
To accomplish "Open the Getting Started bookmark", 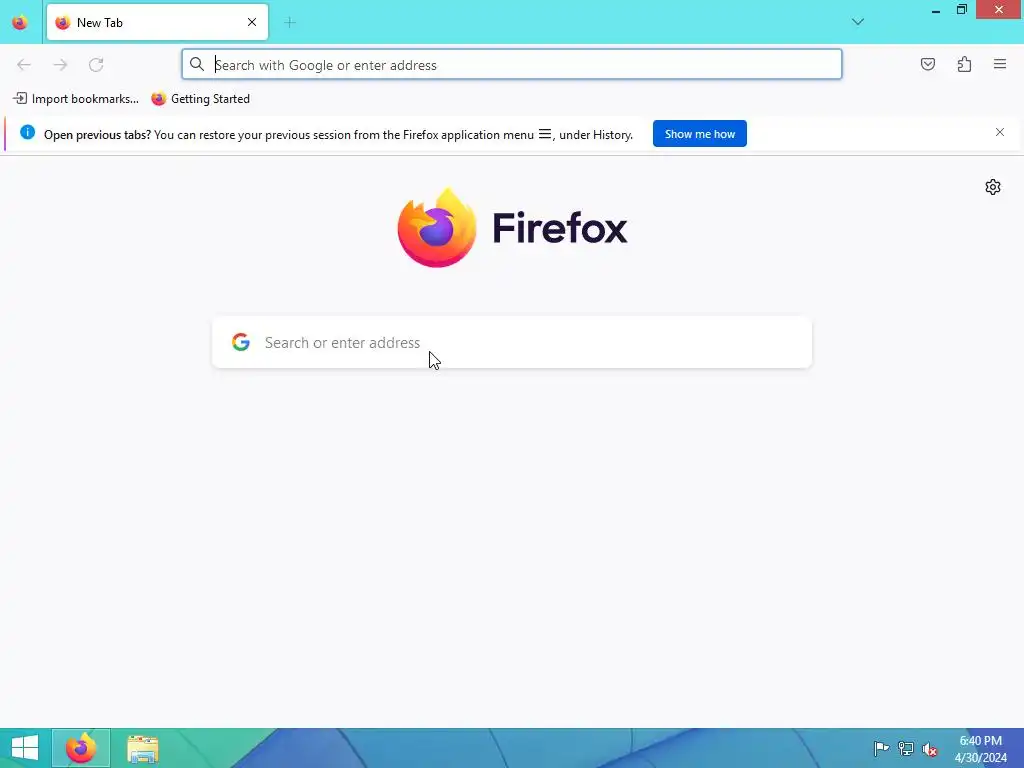I will coord(200,99).
